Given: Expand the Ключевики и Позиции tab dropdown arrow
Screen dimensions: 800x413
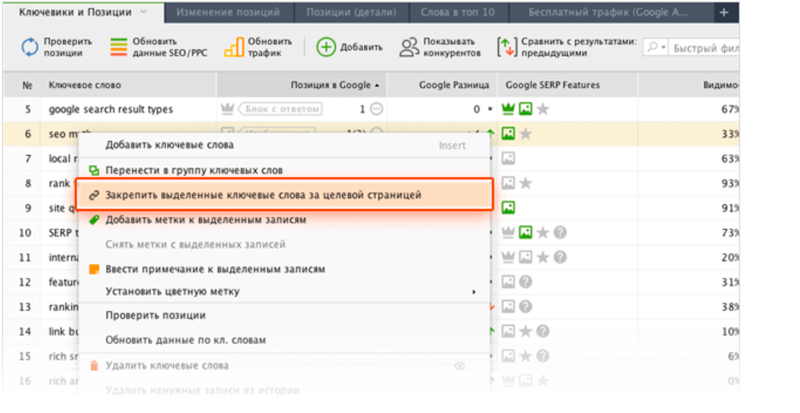Looking at the screenshot, I should pyautogui.click(x=144, y=12).
